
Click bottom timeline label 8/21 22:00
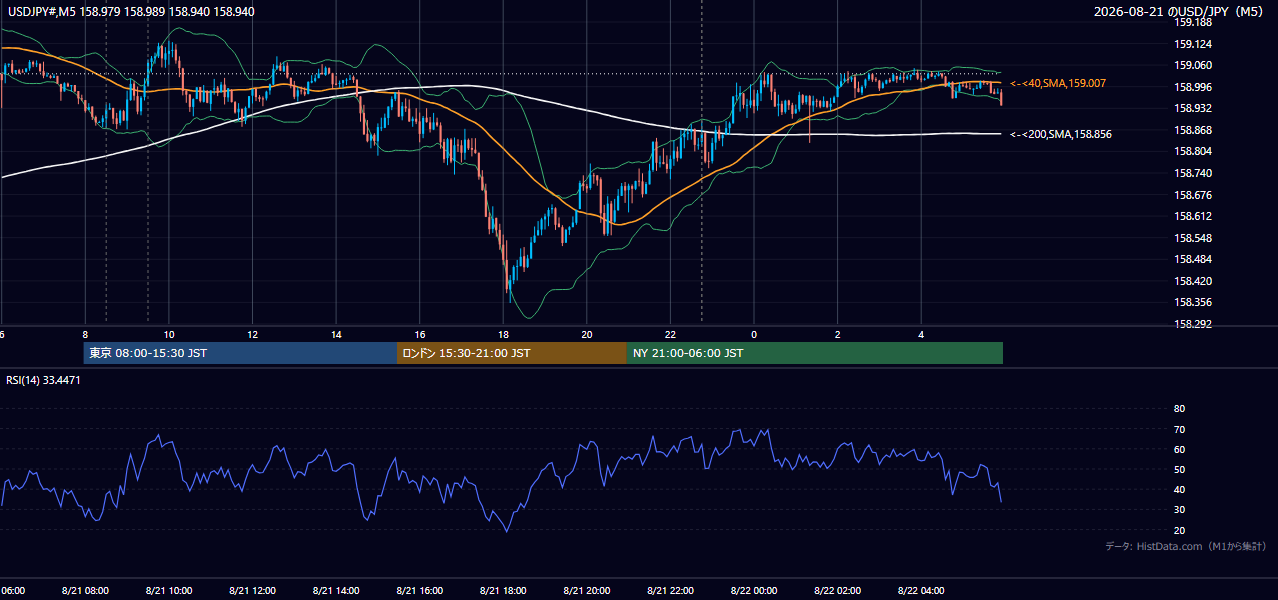click(670, 591)
